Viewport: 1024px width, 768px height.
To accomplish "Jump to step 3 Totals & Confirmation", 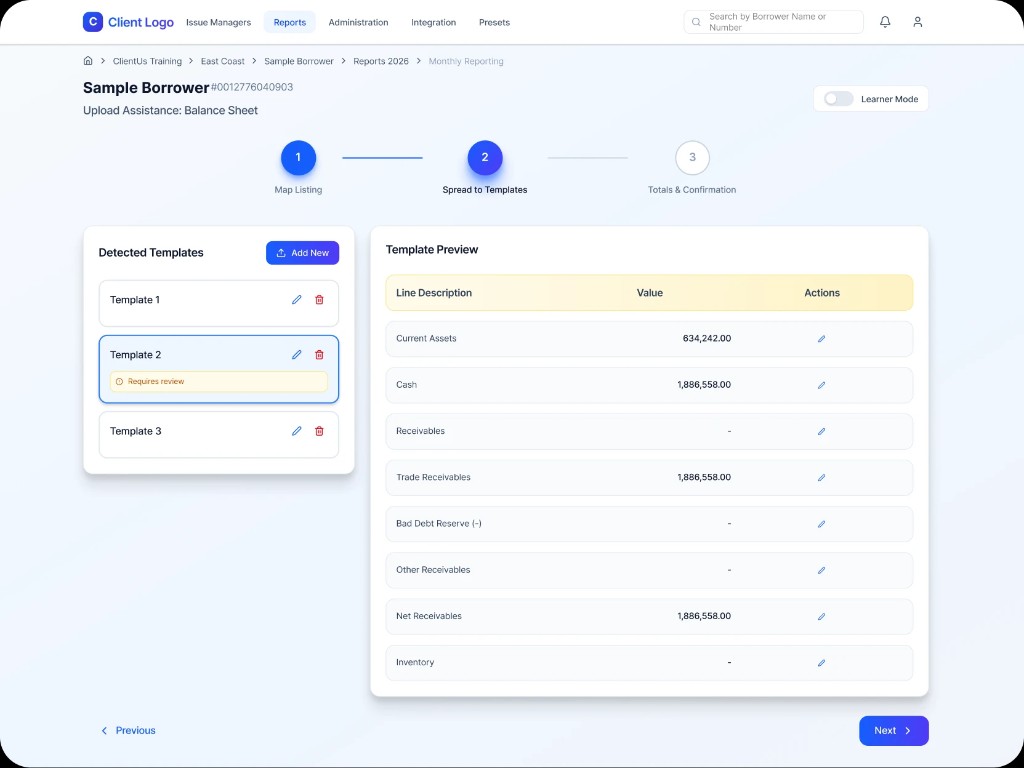I will 692,158.
